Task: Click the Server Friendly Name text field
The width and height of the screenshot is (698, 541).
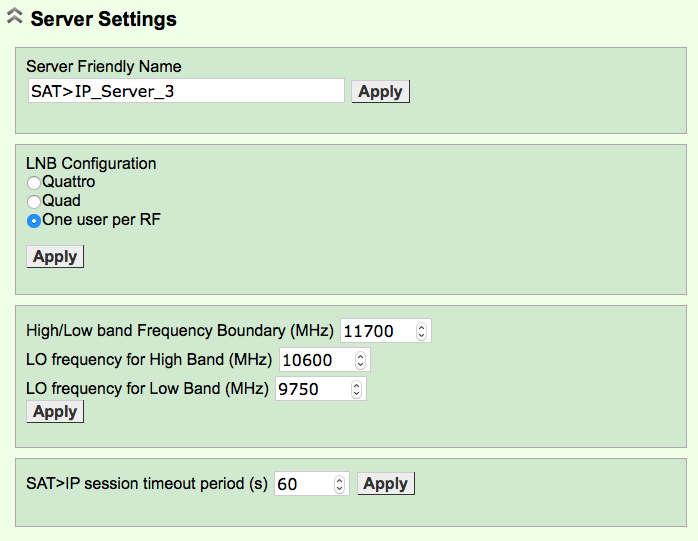Action: (186, 91)
